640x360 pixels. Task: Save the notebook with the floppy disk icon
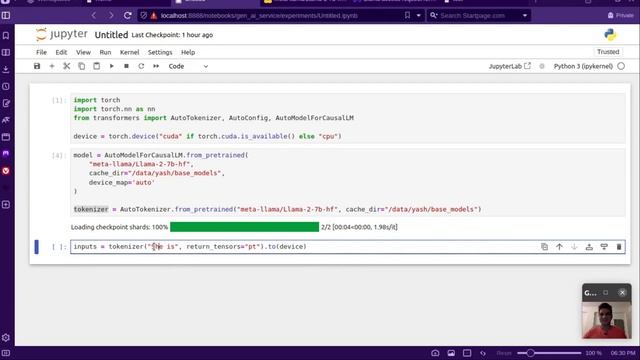[37, 66]
